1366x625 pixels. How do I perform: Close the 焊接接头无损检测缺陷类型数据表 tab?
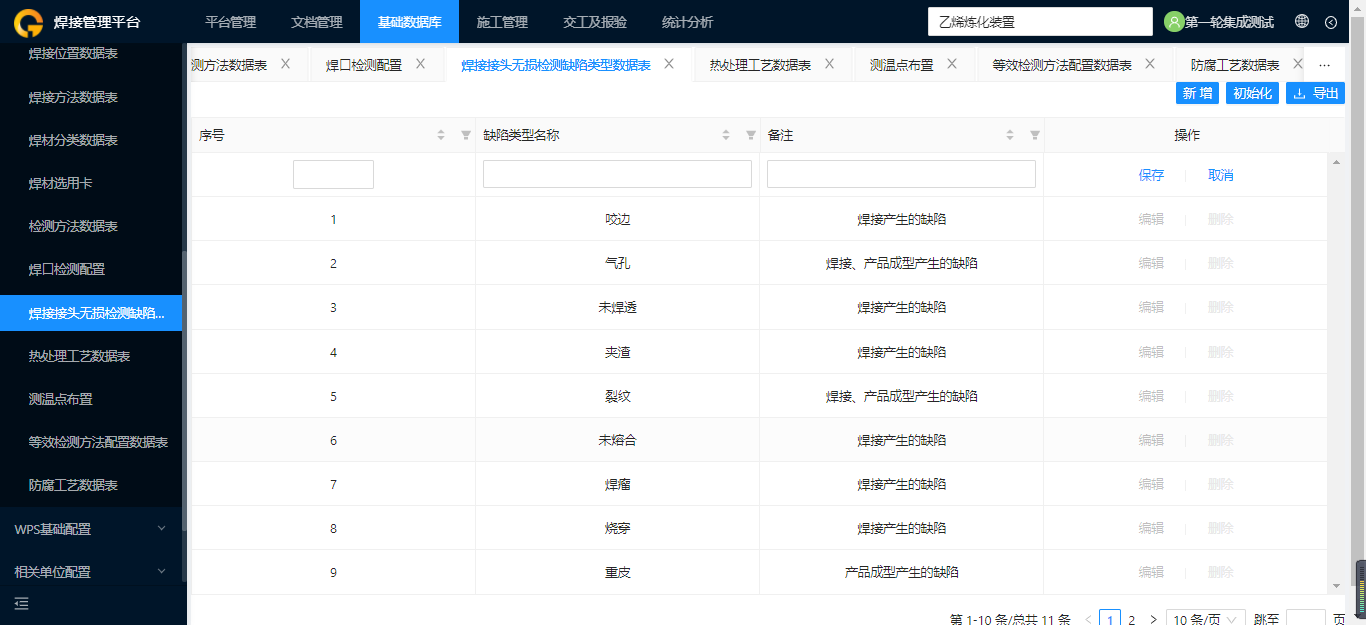pos(669,64)
